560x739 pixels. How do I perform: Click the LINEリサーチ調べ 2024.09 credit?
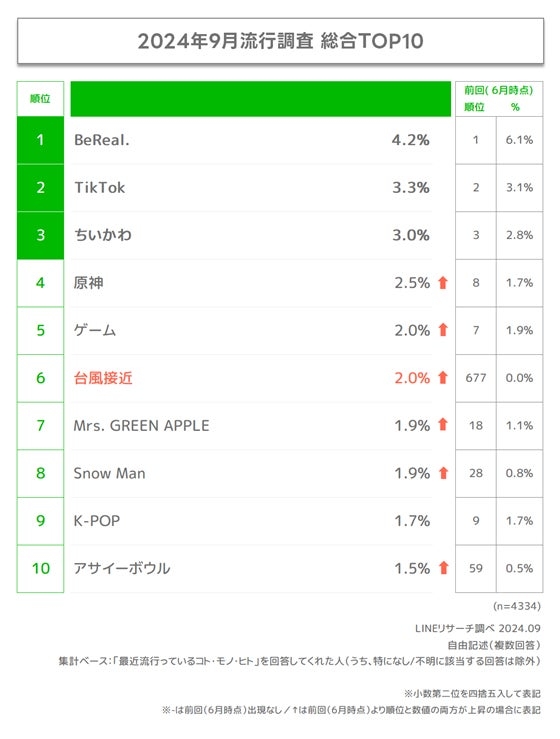(478, 628)
